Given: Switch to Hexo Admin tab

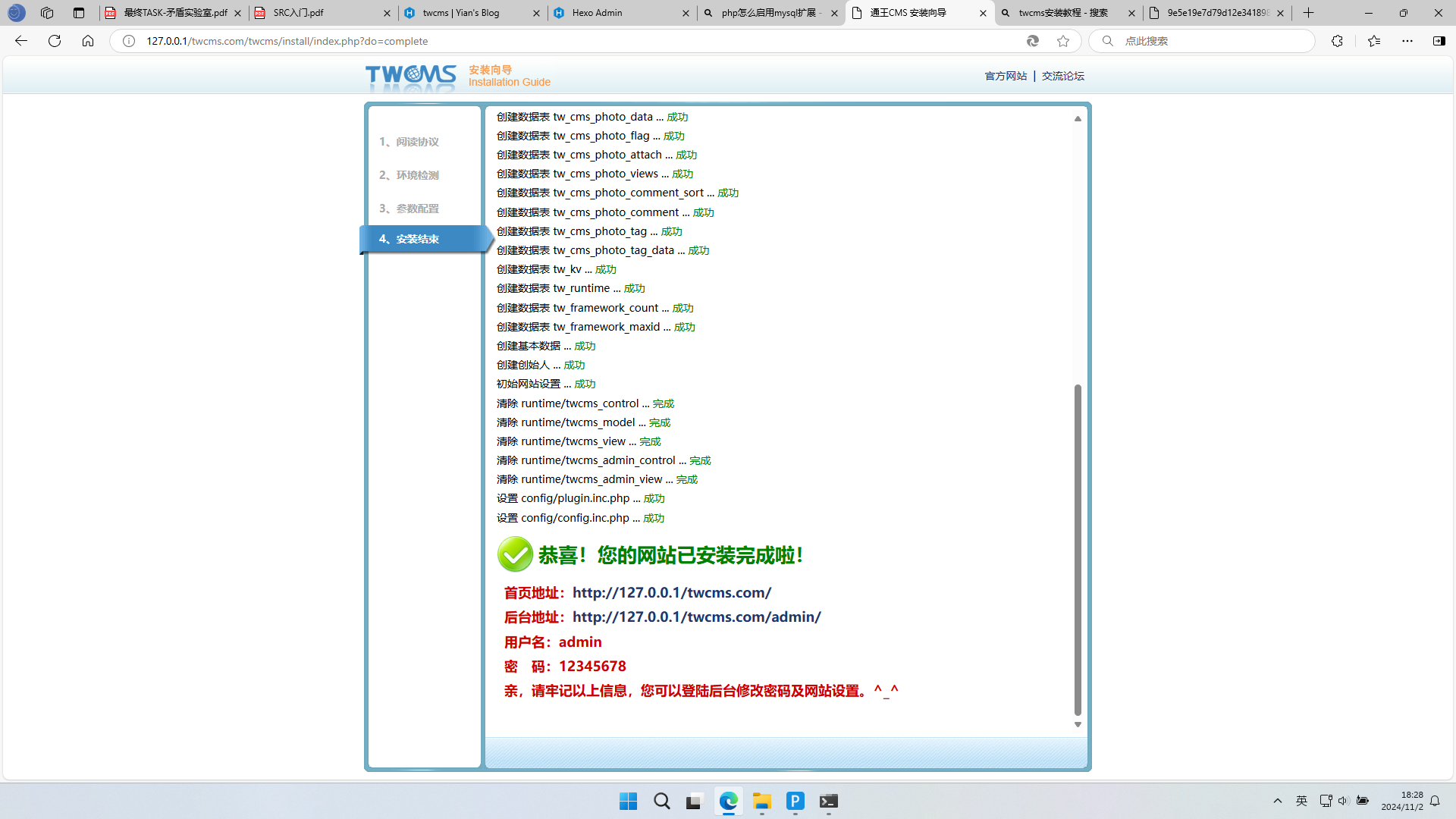Looking at the screenshot, I should click(x=622, y=13).
